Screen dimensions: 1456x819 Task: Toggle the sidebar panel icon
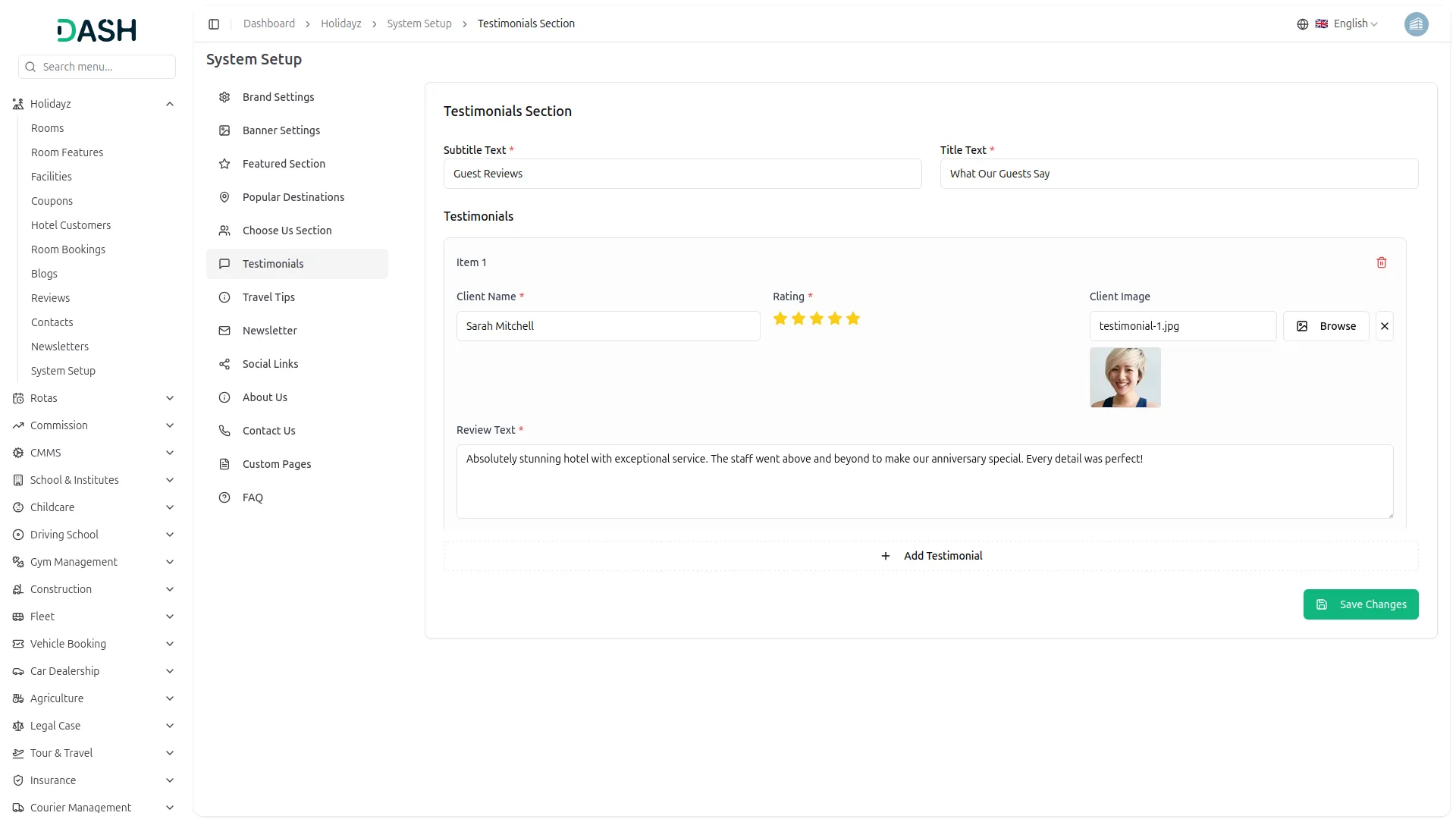(x=214, y=24)
